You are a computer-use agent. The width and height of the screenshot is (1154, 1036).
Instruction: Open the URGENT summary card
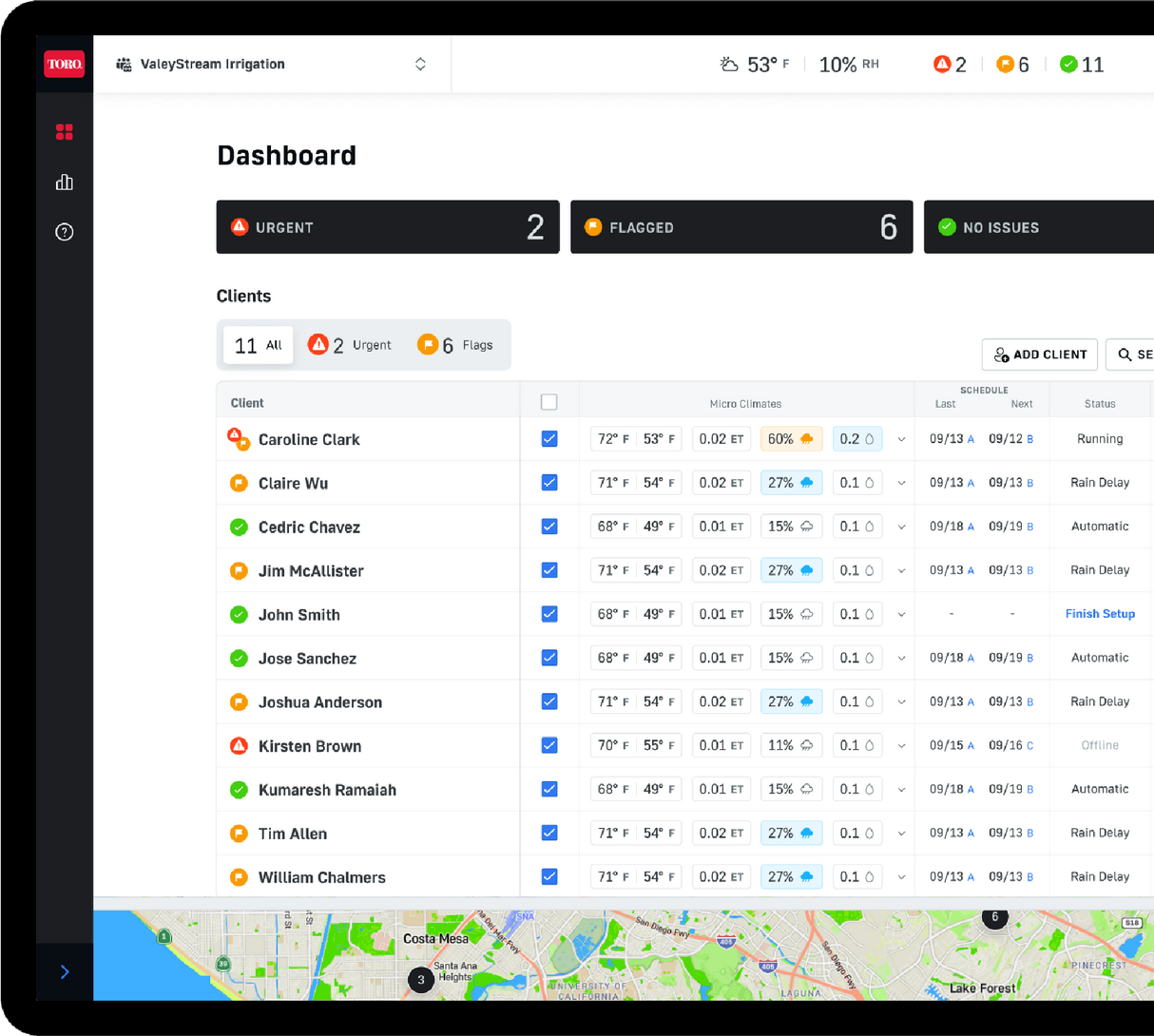point(388,227)
